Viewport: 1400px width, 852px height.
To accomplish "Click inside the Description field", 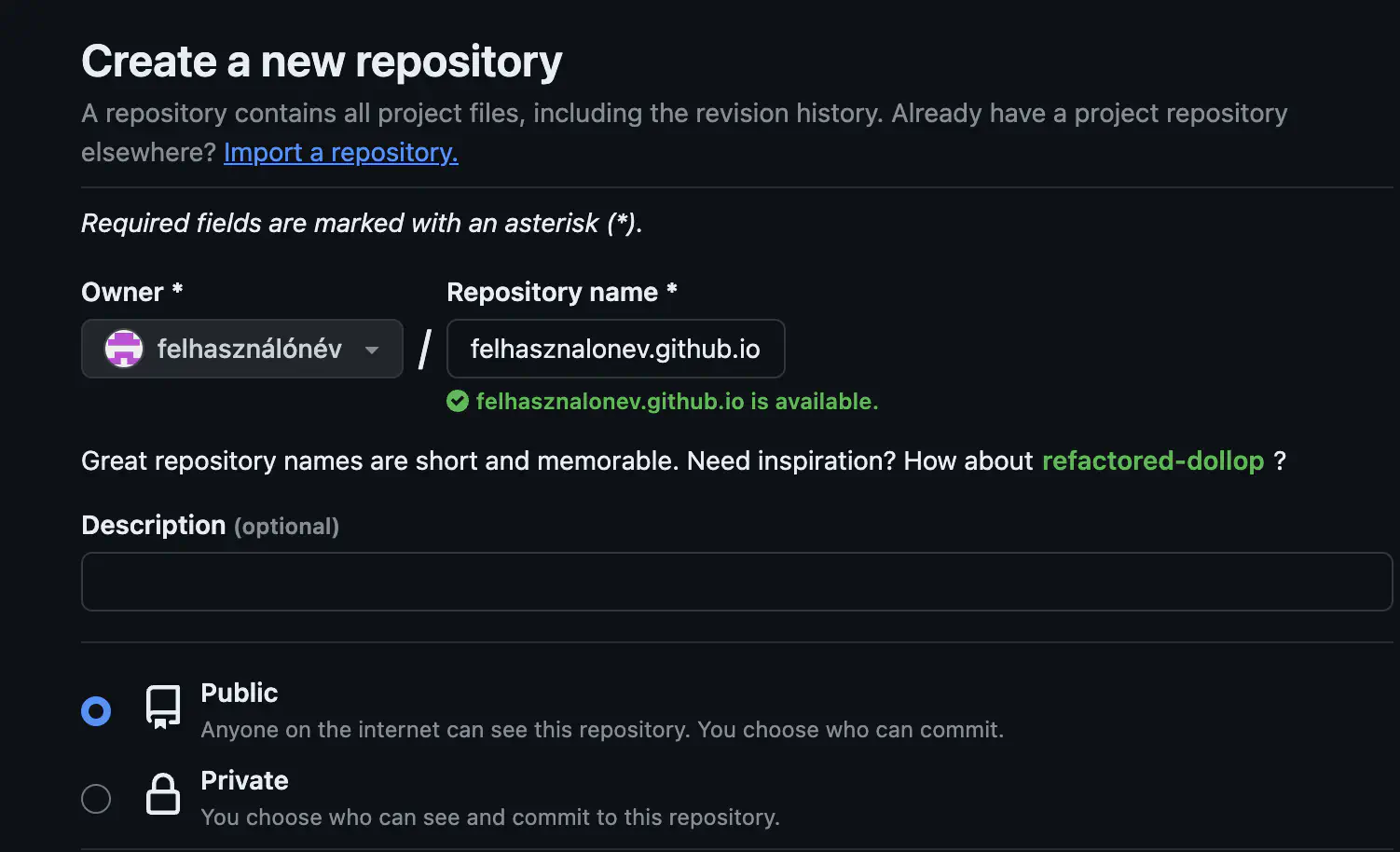I will coord(736,581).
